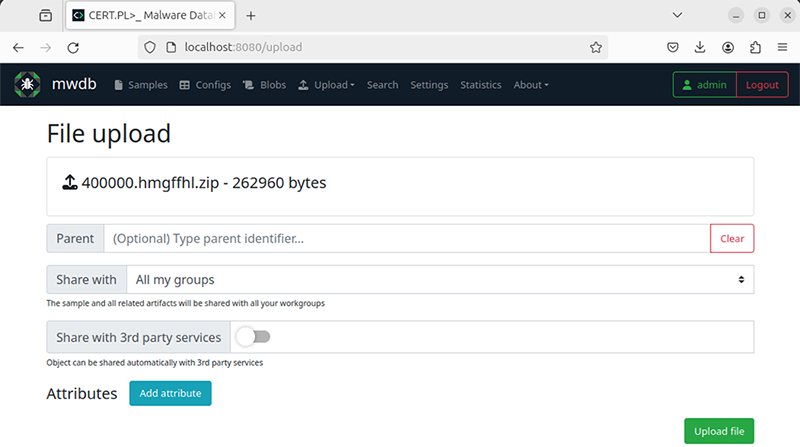
Task: Expand the Upload navbar dropdown
Action: 327,85
